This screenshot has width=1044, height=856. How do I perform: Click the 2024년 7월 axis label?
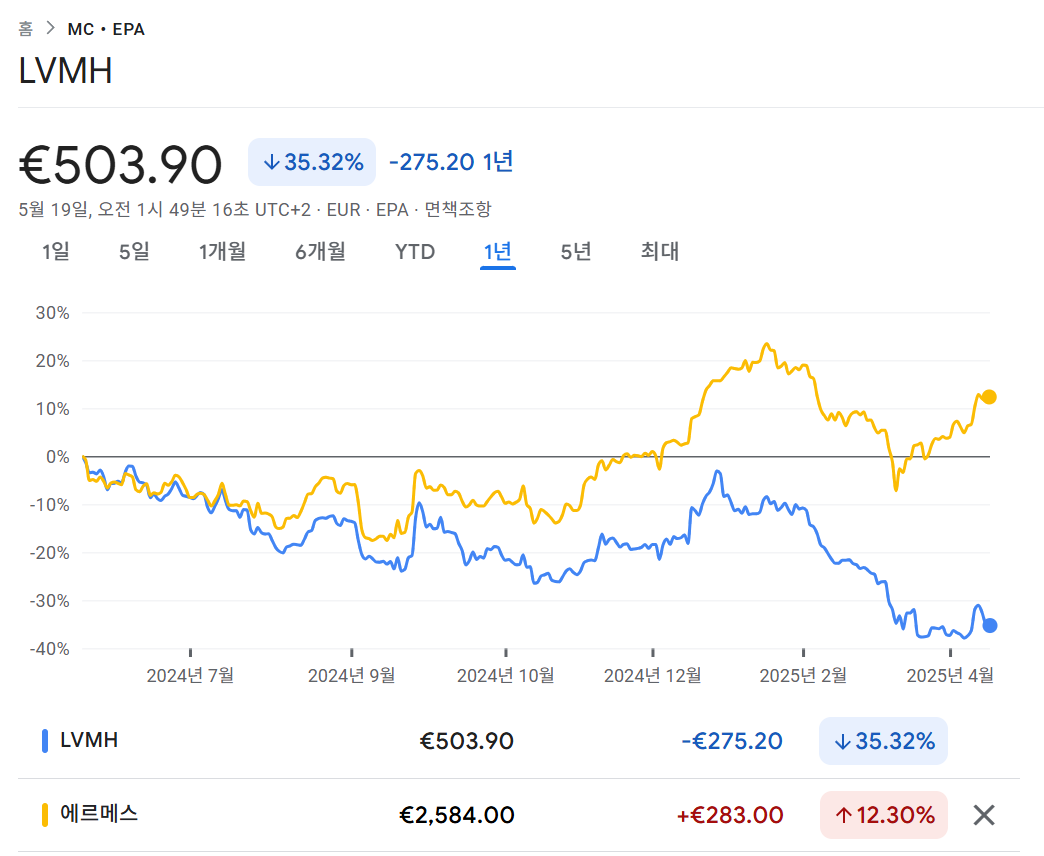[x=190, y=676]
